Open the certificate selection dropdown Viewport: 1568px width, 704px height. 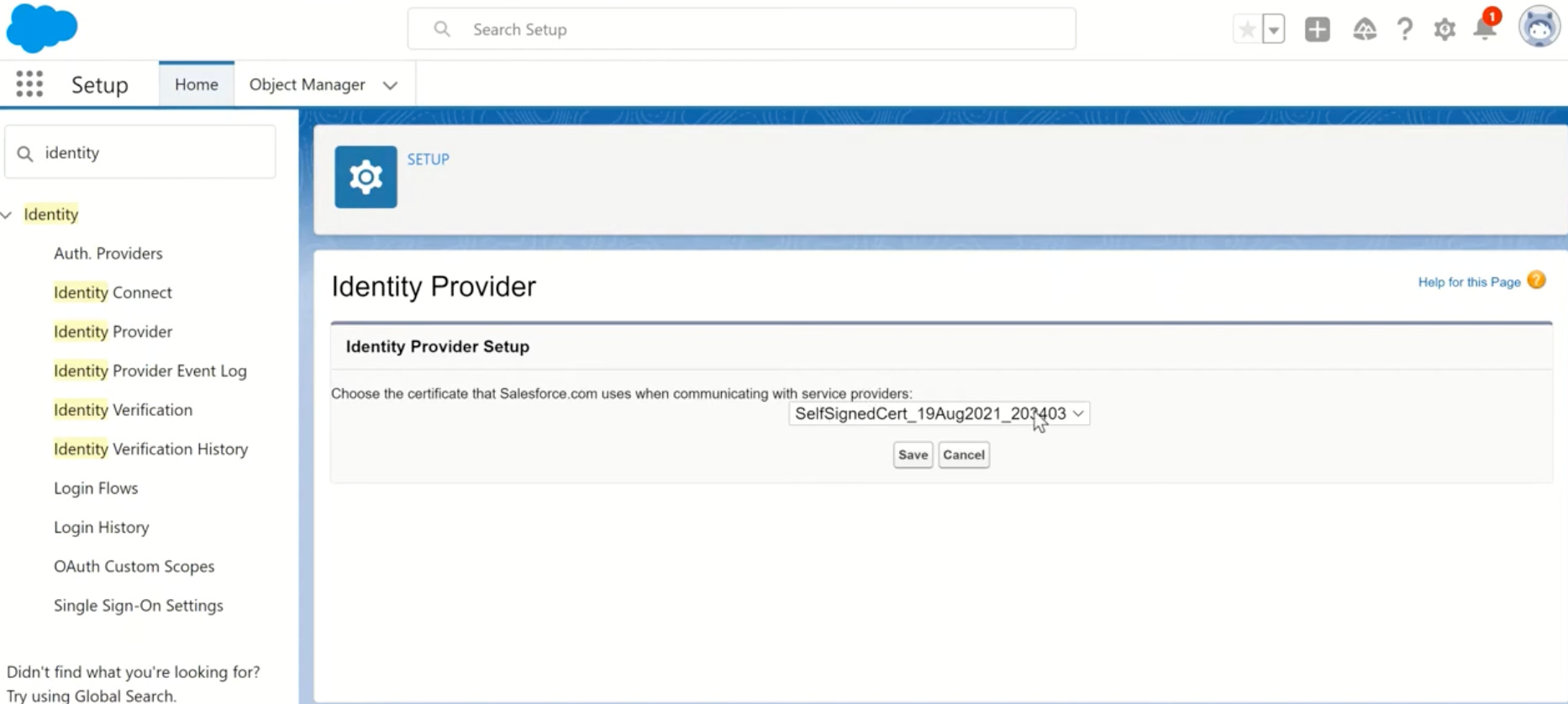click(x=939, y=413)
